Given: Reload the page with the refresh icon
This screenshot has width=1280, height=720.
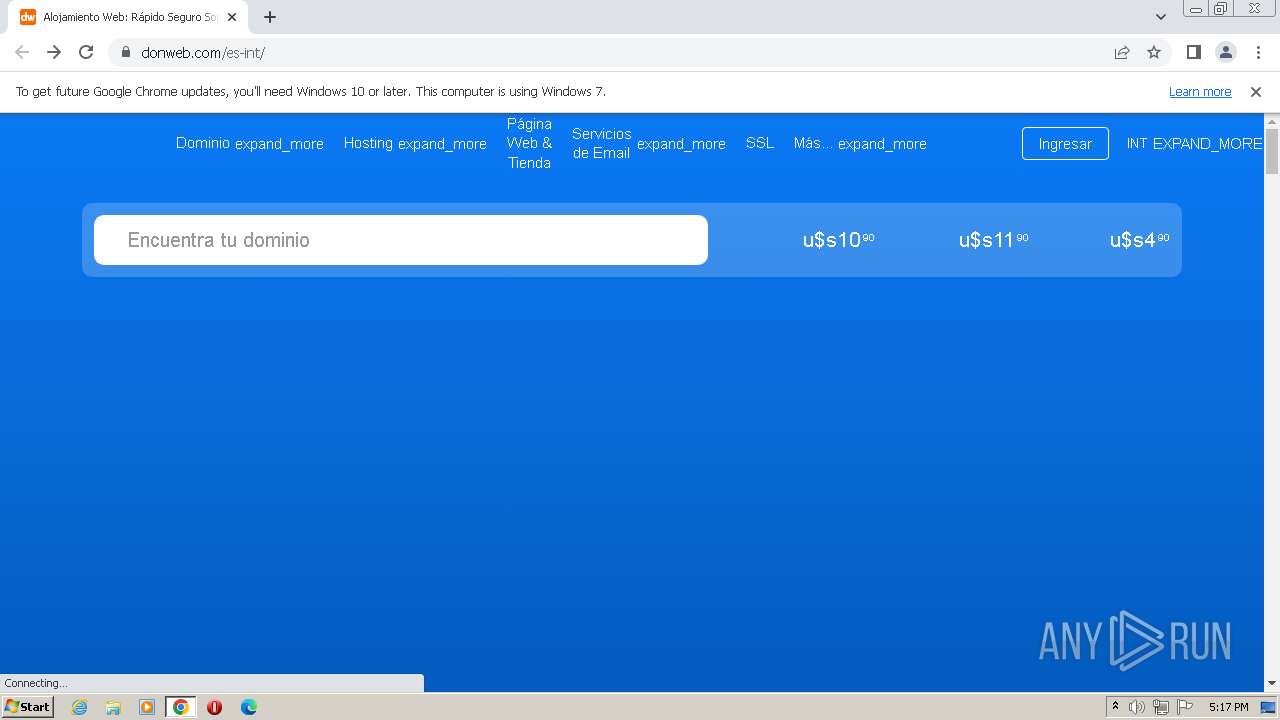Looking at the screenshot, I should (x=86, y=52).
